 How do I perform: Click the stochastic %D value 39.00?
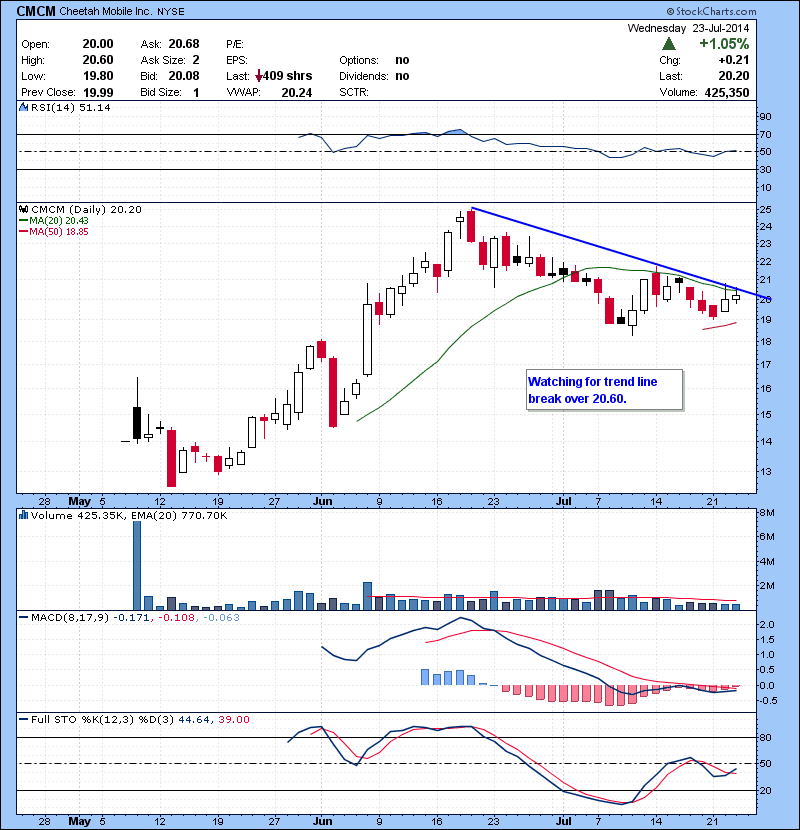pyautogui.click(x=233, y=719)
